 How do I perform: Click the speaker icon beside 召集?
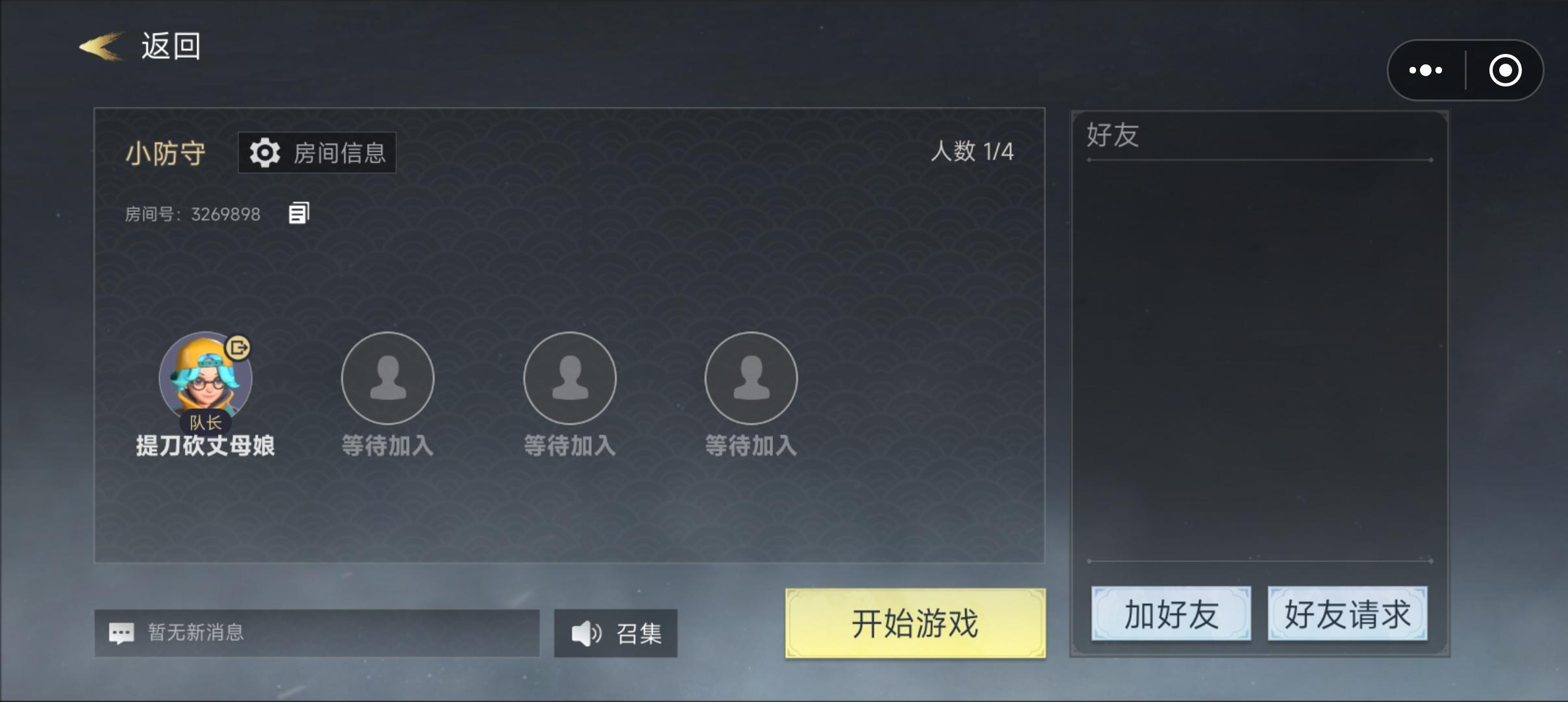pos(586,632)
